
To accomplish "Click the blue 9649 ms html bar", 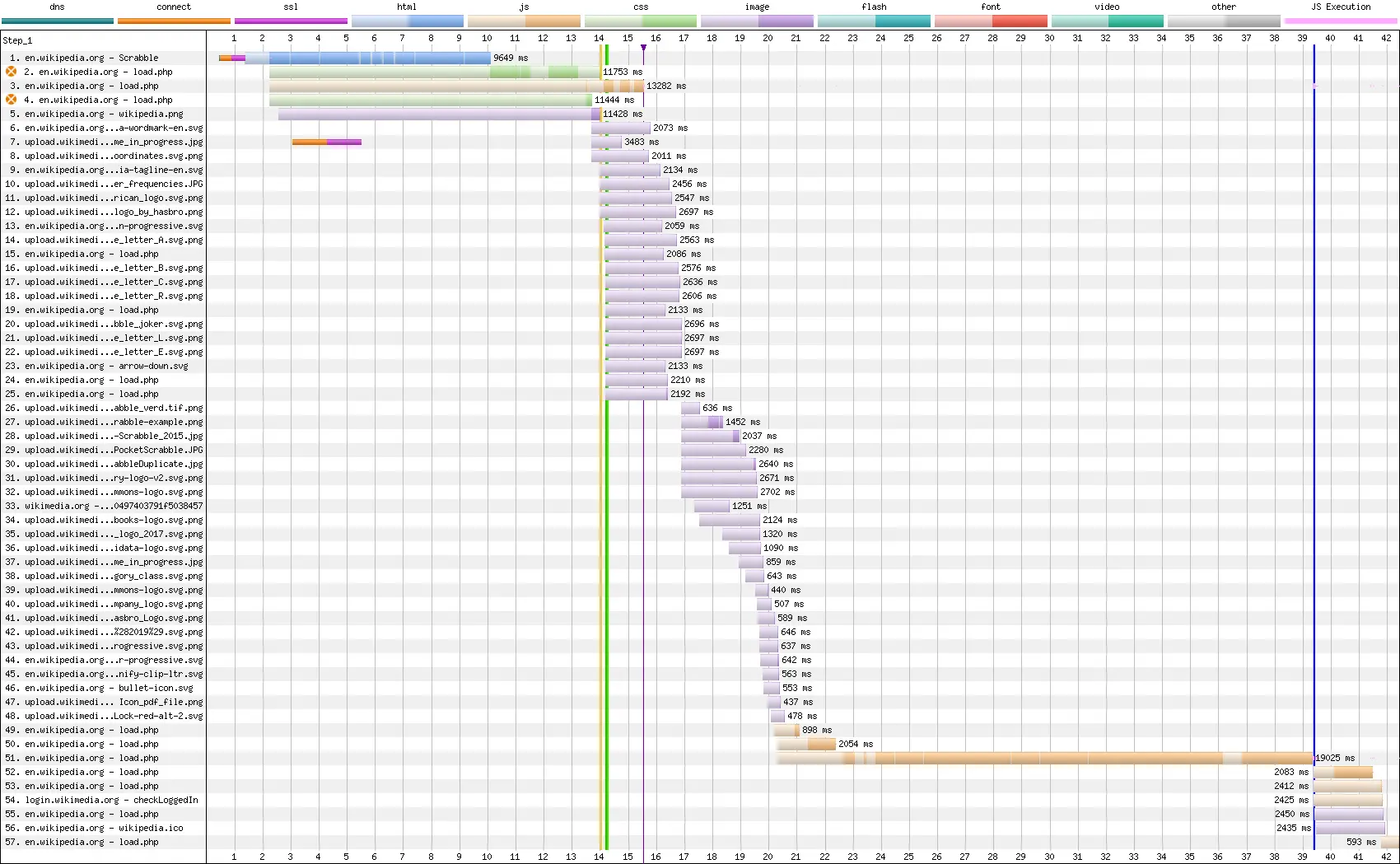I will point(379,58).
